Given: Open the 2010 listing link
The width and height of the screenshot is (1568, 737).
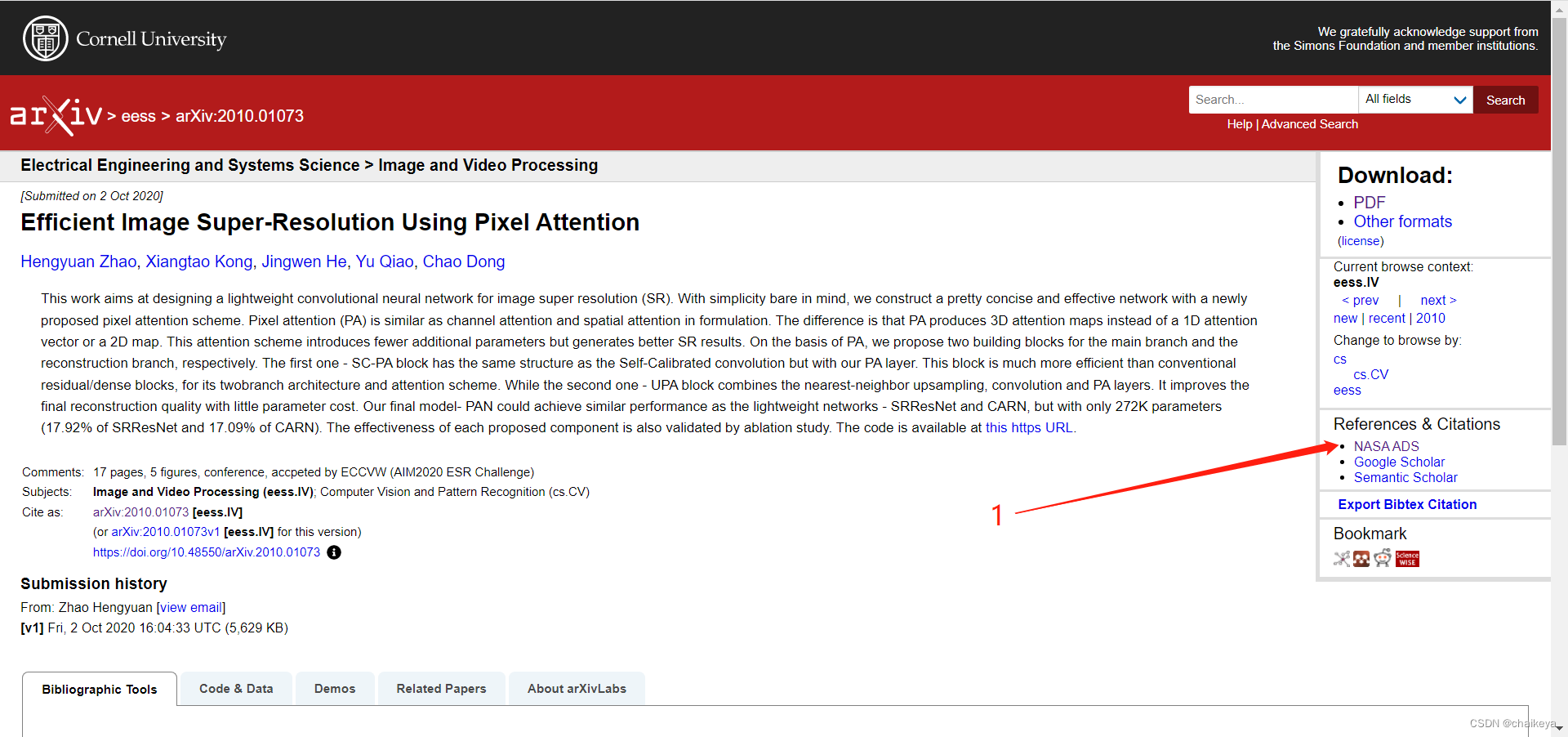Looking at the screenshot, I should pos(1431,319).
